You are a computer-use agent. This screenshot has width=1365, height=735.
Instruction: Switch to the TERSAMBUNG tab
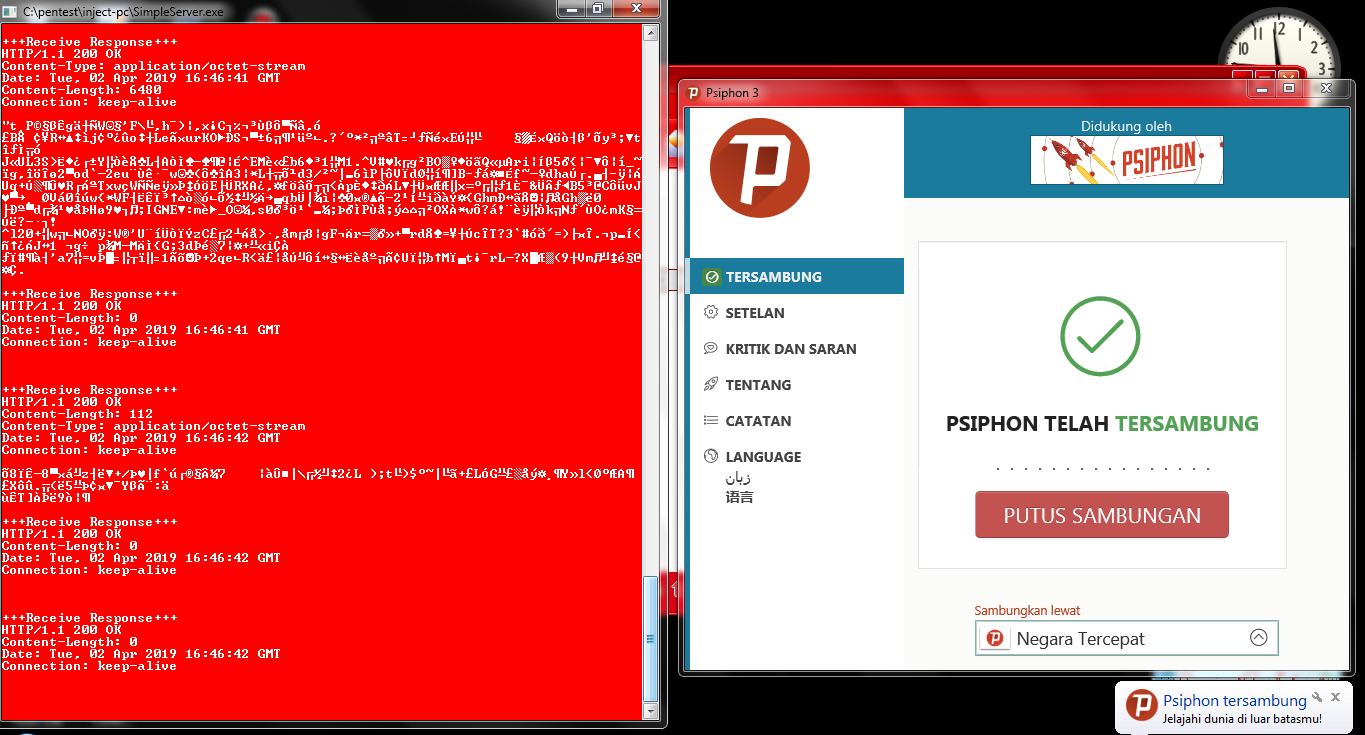[x=796, y=277]
